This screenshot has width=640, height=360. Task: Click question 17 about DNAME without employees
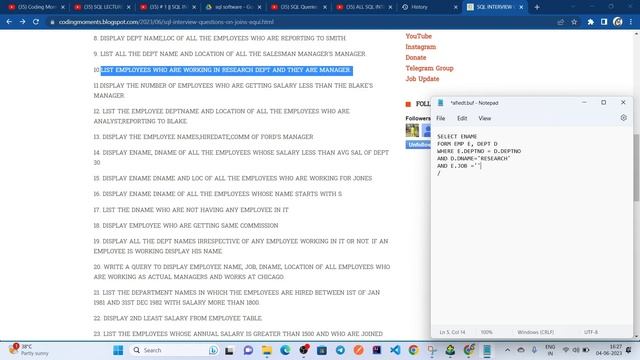191,210
